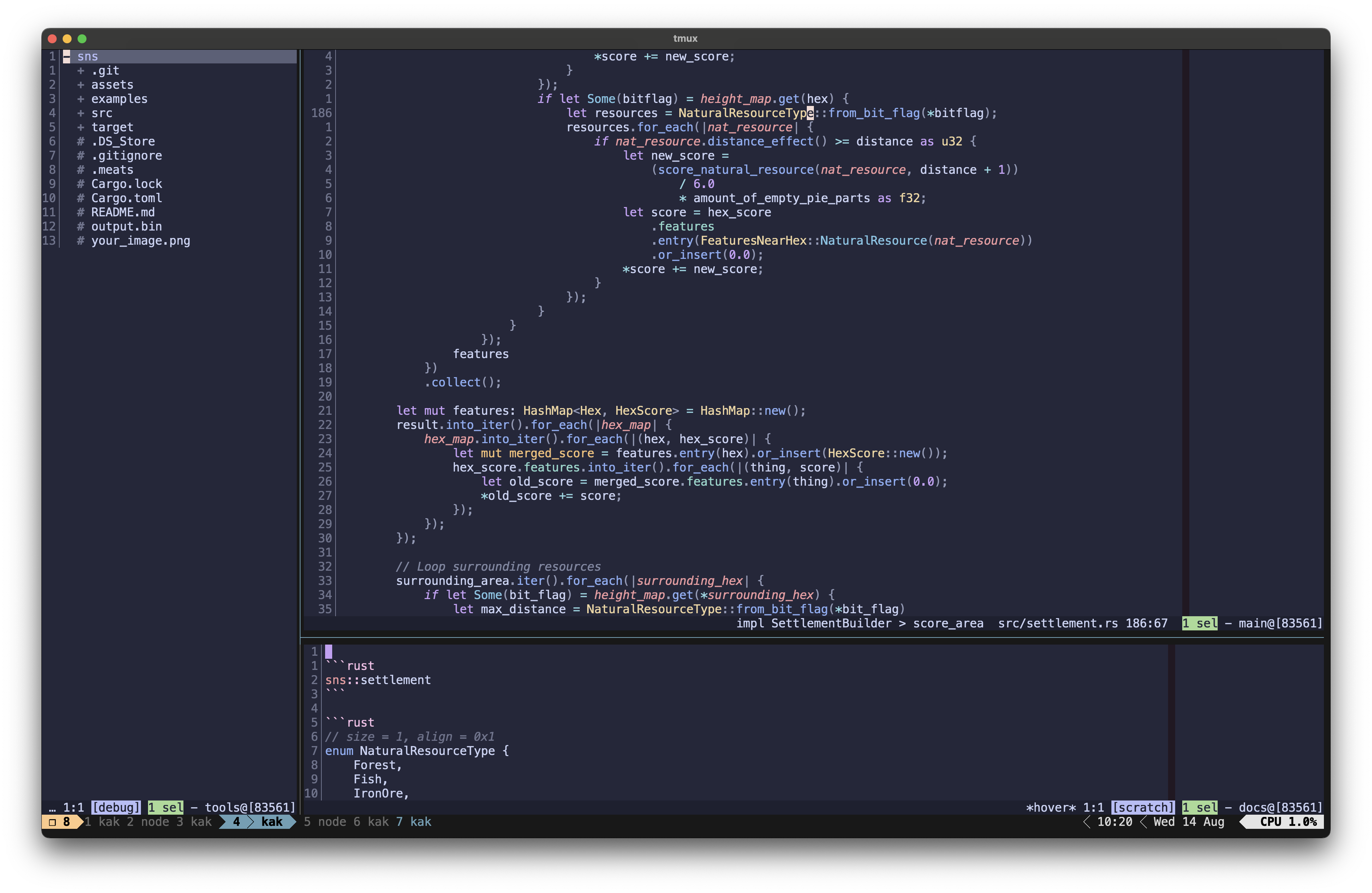Click the red close window button
This screenshot has width=1372, height=893.
point(53,39)
